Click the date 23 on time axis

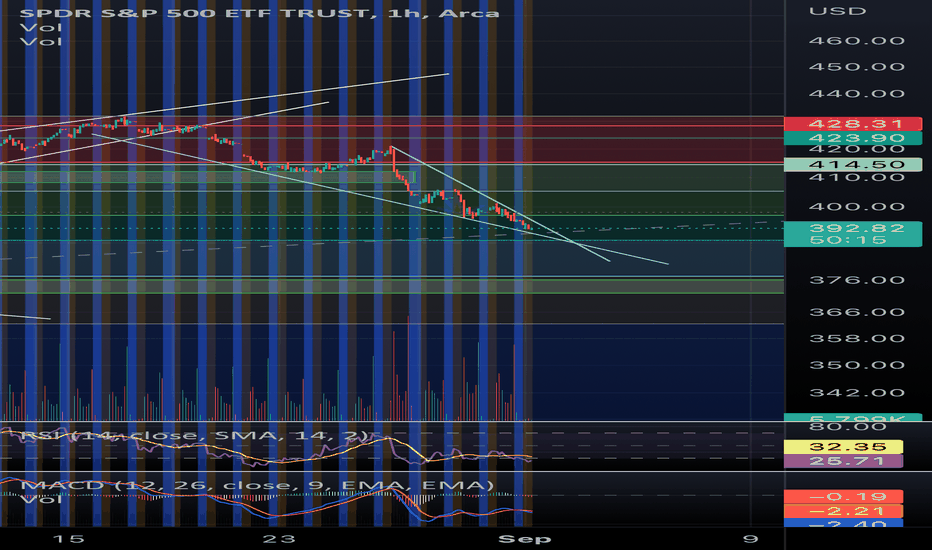pyautogui.click(x=279, y=539)
